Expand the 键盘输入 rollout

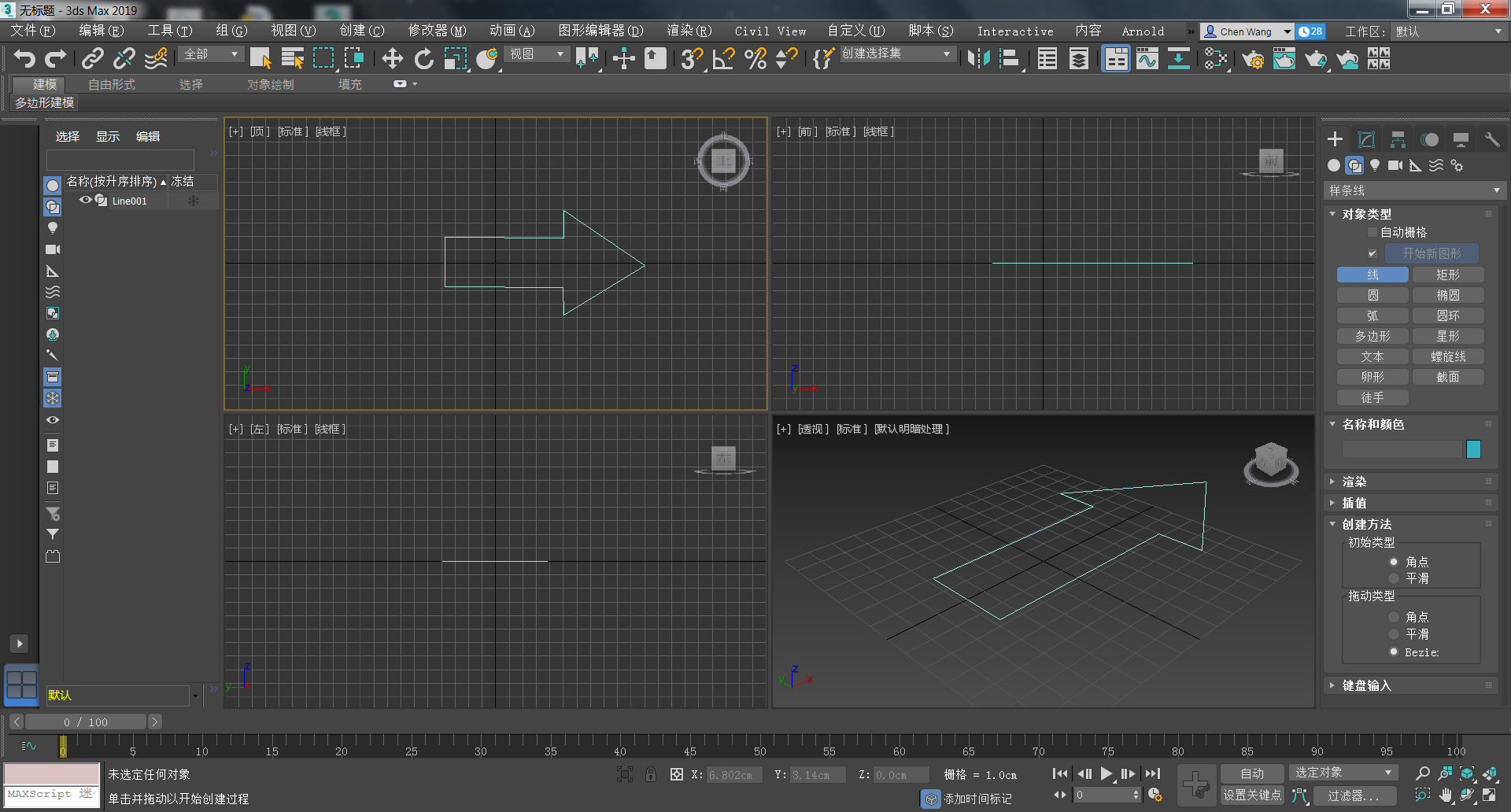(x=1413, y=685)
